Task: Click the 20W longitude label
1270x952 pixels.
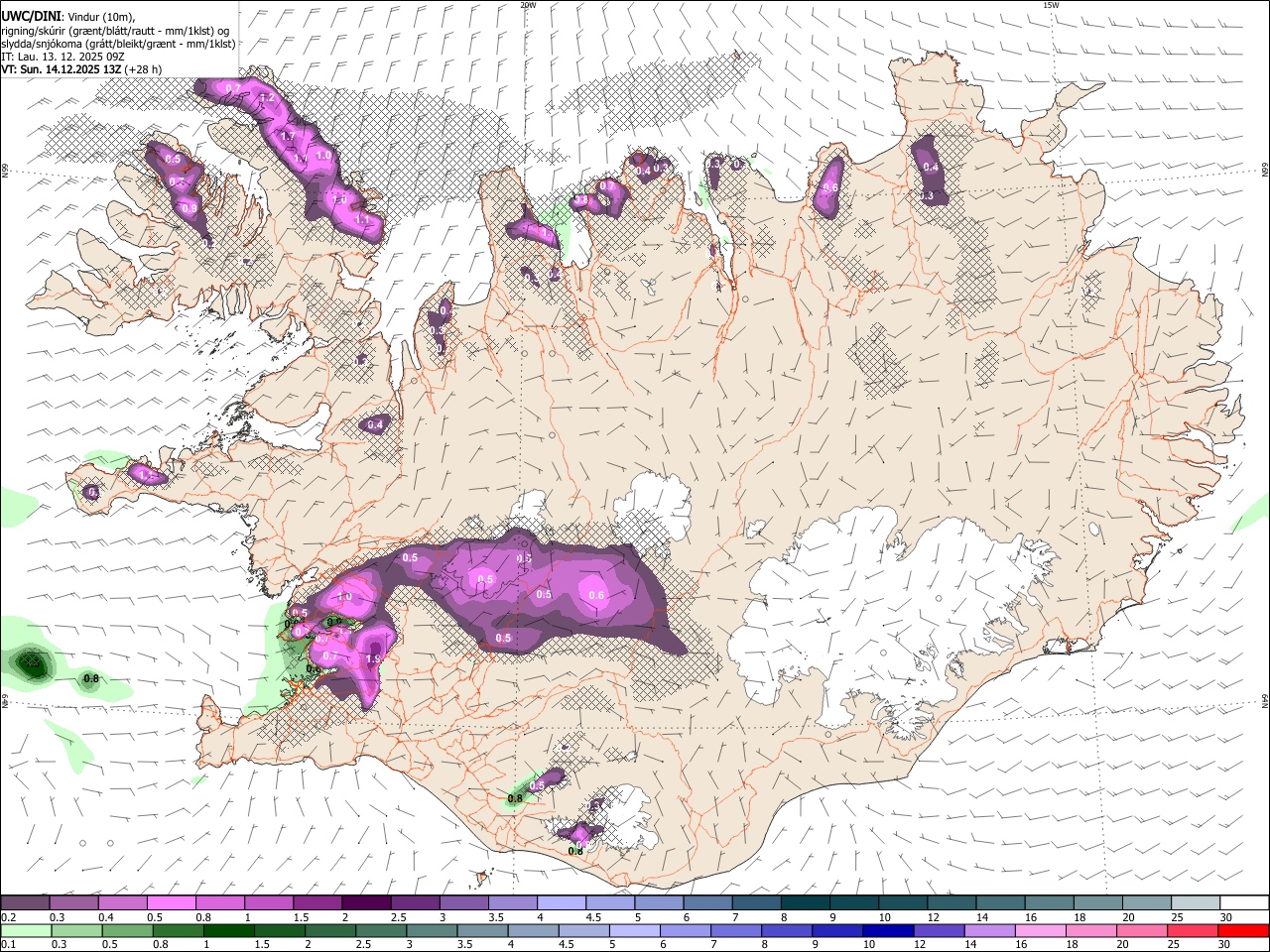Action: [x=528, y=5]
